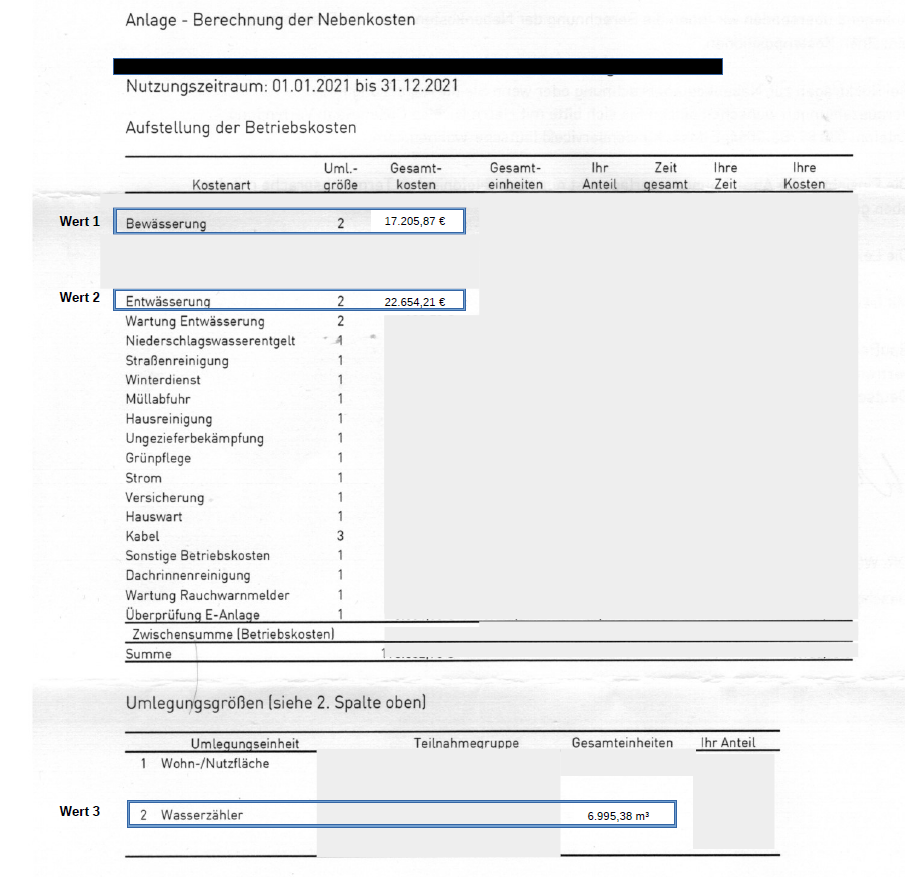
Task: Click the Entwässerung cost type row label
Action: click(168, 301)
